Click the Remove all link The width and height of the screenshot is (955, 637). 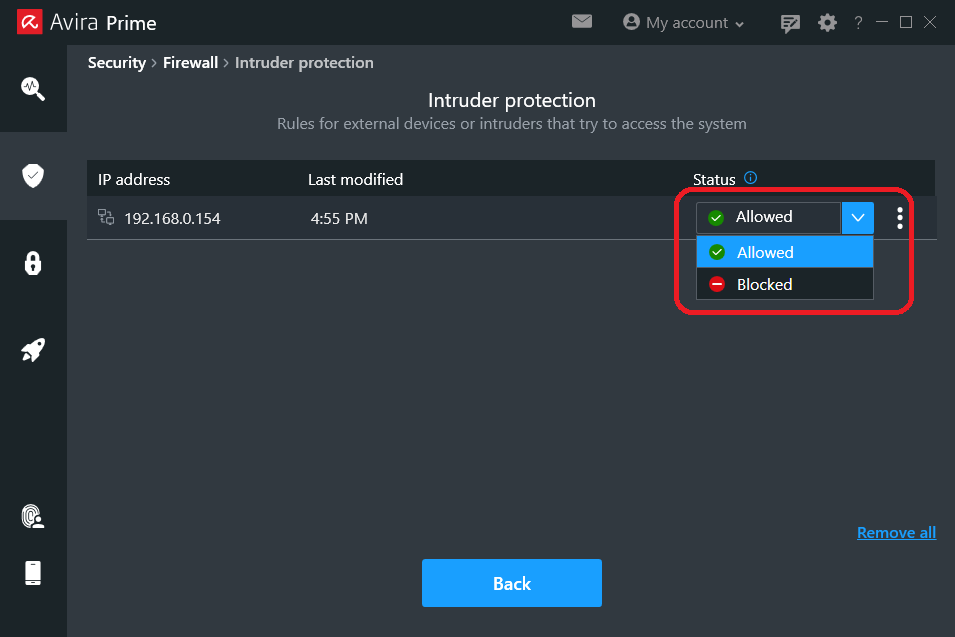[896, 533]
